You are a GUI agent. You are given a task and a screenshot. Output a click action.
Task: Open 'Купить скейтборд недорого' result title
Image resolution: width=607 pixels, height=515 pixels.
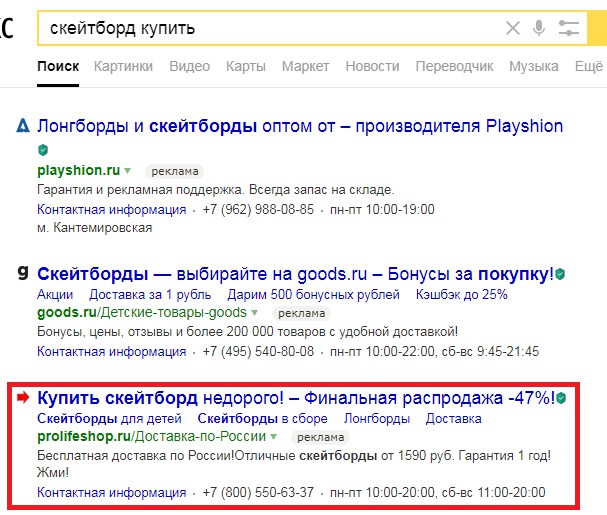(x=296, y=398)
